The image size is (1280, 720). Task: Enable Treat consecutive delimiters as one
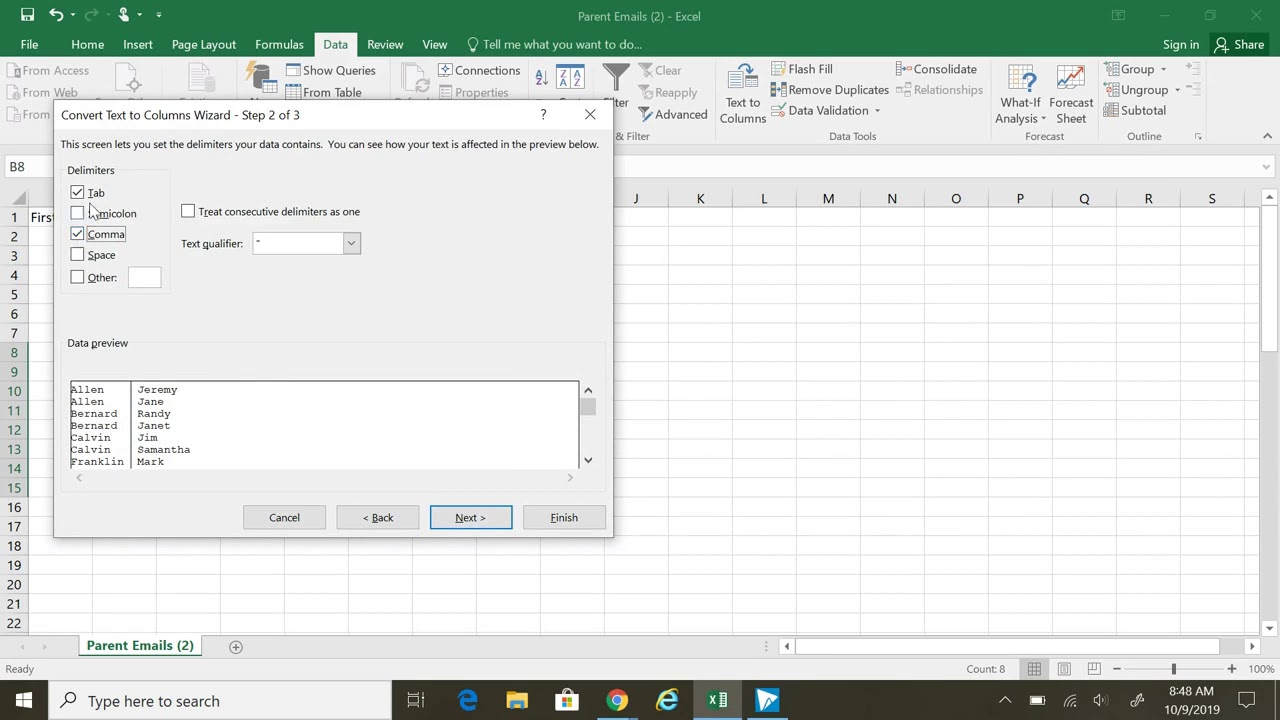[x=188, y=211]
